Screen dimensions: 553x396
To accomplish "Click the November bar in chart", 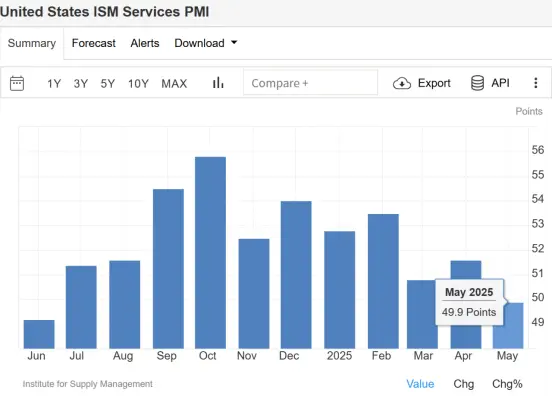I will pyautogui.click(x=254, y=294).
